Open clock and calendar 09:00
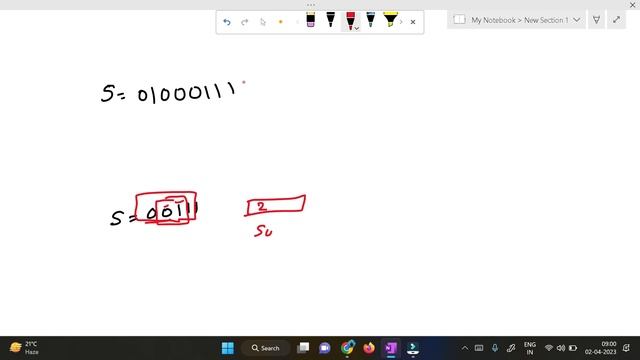Viewport: 640px width, 360px height. click(600, 348)
